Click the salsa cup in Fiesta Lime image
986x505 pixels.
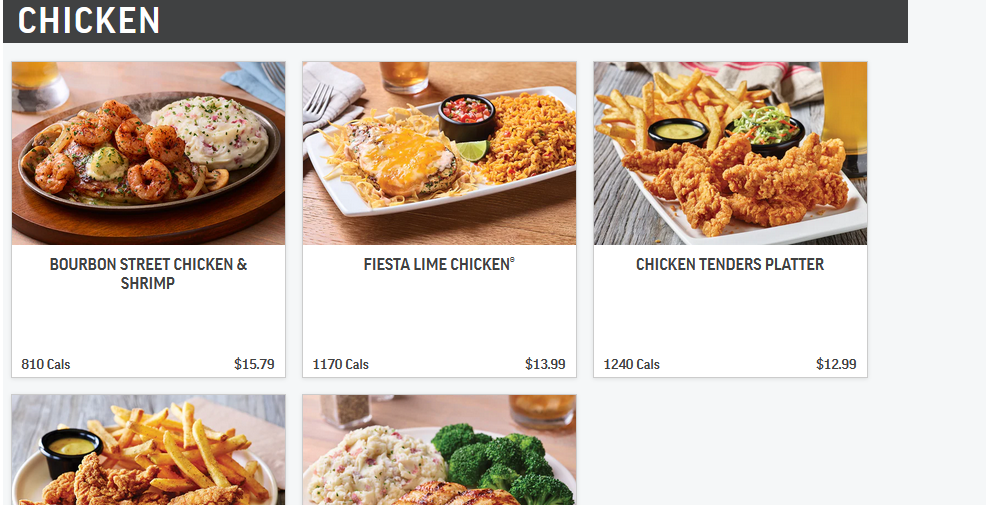click(x=467, y=118)
